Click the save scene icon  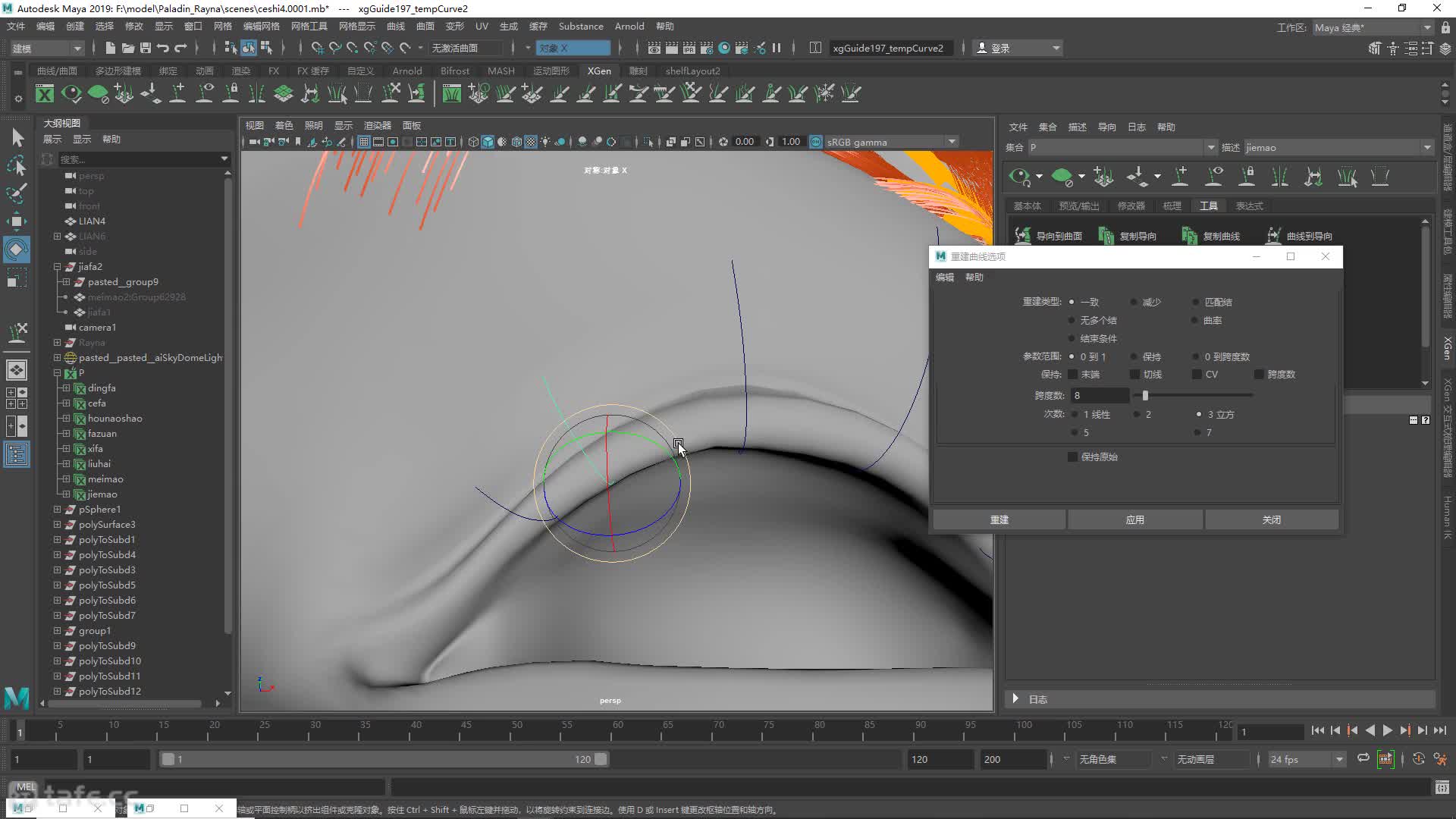click(x=145, y=48)
